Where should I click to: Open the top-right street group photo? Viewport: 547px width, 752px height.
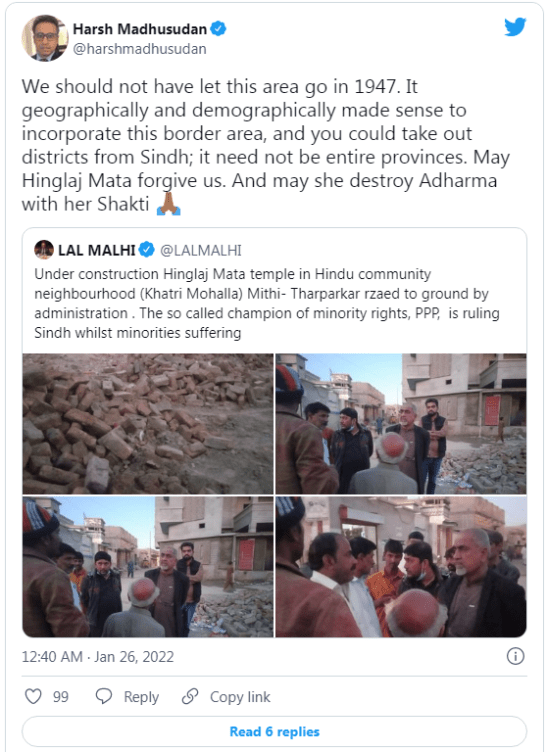click(401, 424)
